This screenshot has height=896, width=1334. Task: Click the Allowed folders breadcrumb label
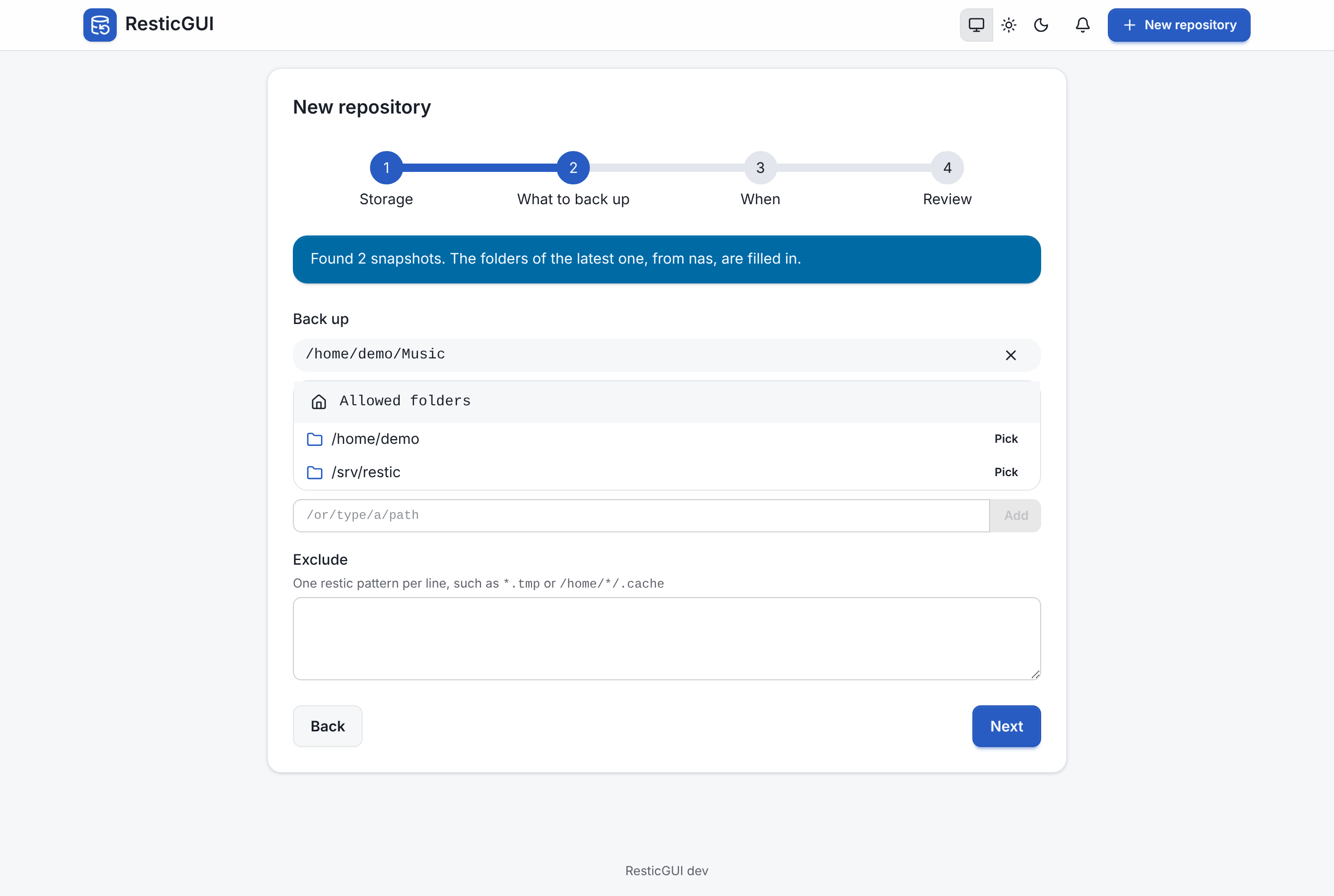click(405, 401)
